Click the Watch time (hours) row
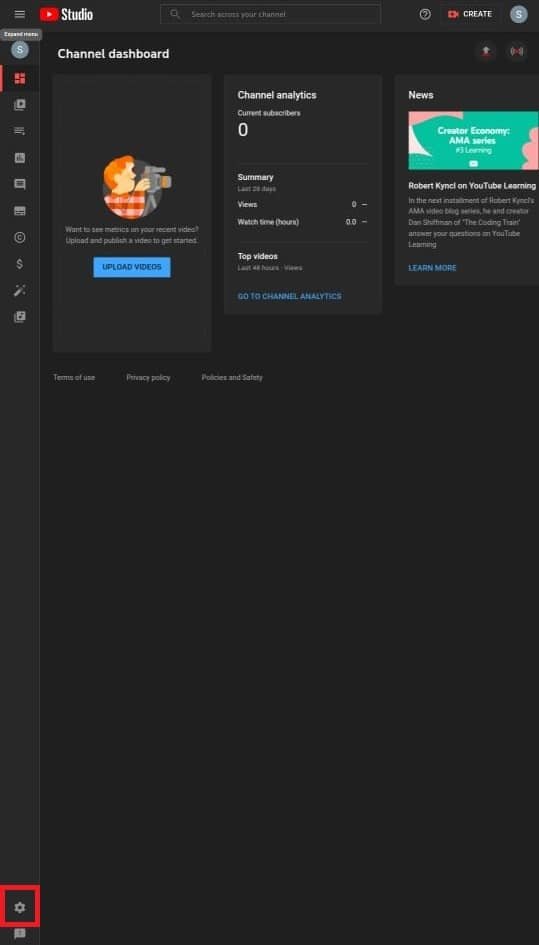Image resolution: width=539 pixels, height=945 pixels. point(303,222)
